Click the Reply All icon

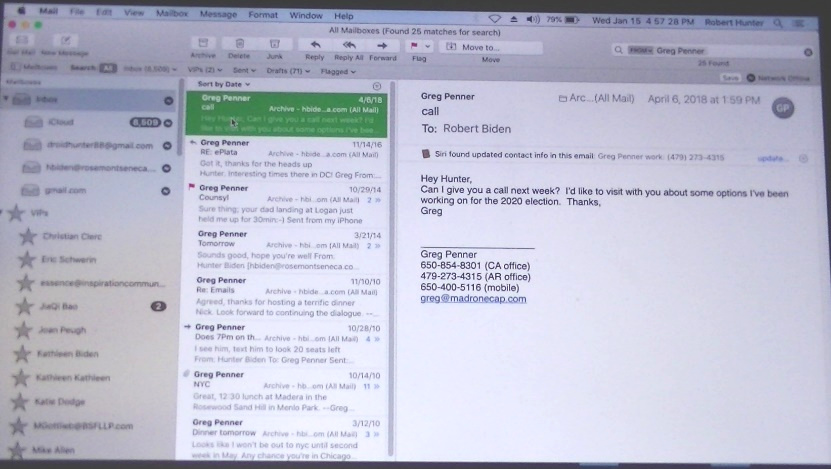(x=349, y=45)
